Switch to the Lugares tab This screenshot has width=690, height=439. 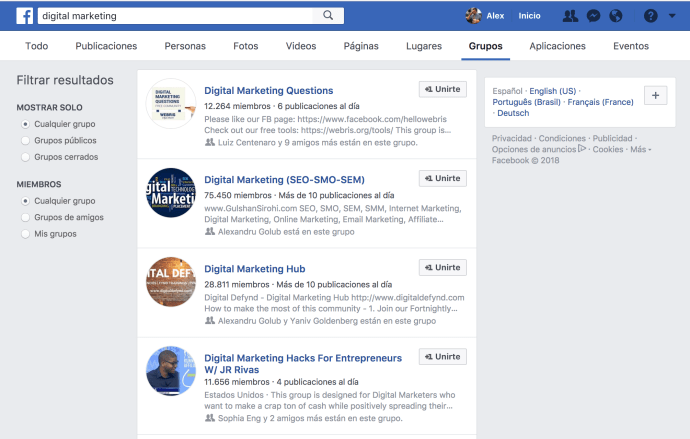pos(424,46)
